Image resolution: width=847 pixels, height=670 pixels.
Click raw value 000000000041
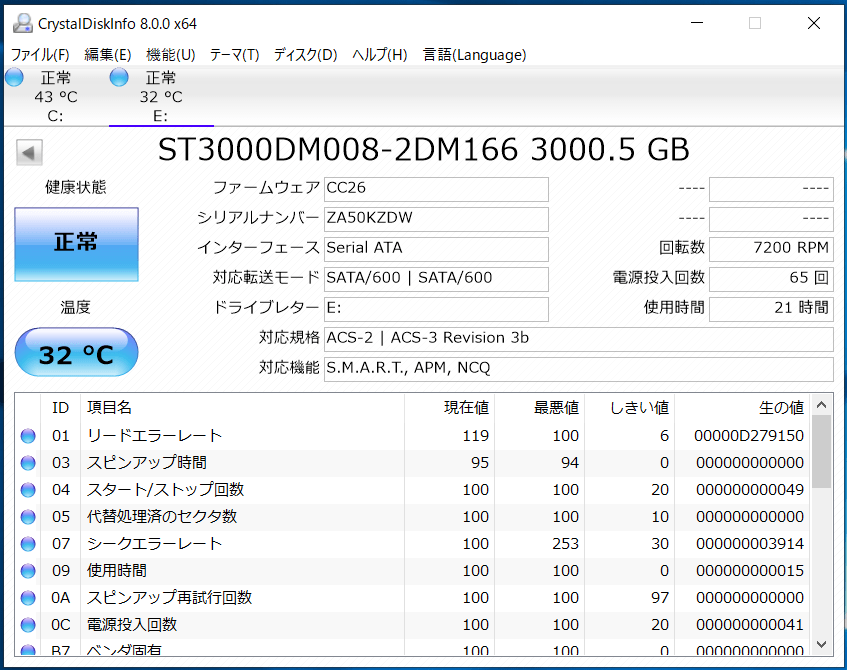pyautogui.click(x=750, y=625)
